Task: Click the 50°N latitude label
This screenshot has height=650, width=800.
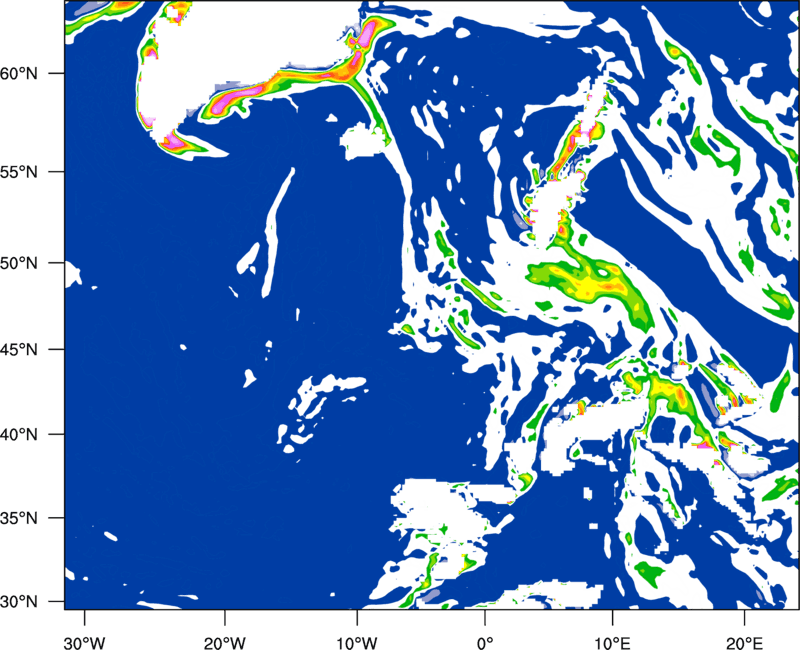Action: point(19,263)
